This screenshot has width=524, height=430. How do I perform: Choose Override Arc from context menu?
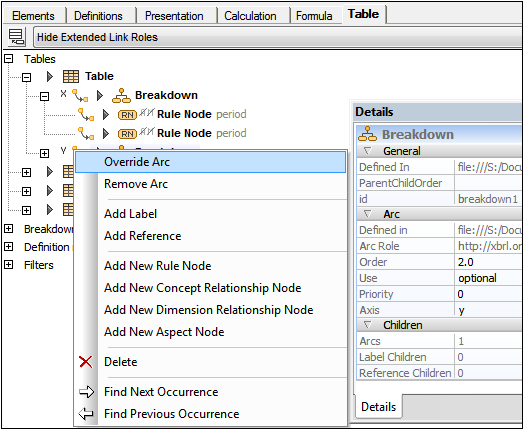click(211, 162)
